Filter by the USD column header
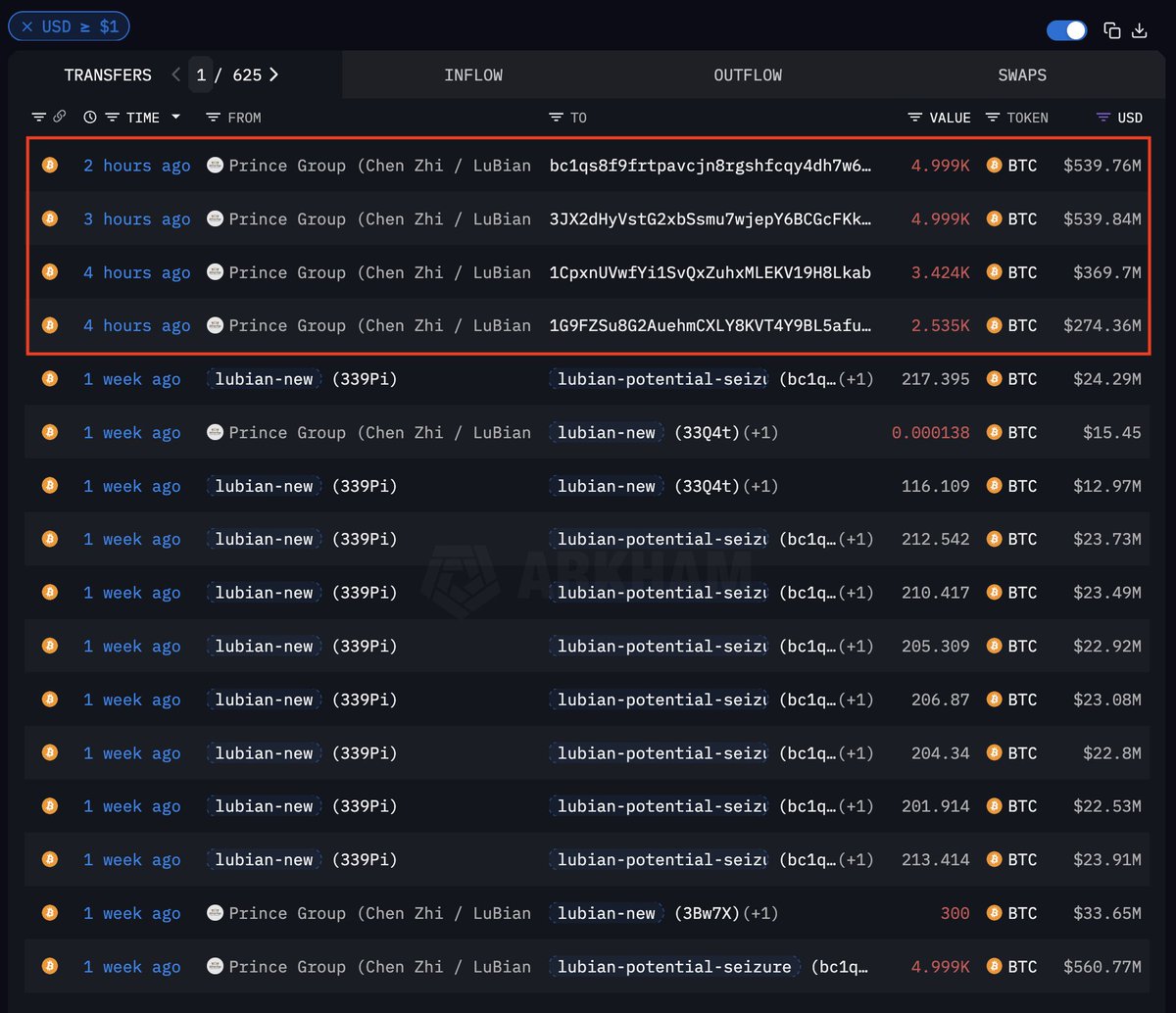This screenshot has width=1176, height=1013. click(1119, 118)
